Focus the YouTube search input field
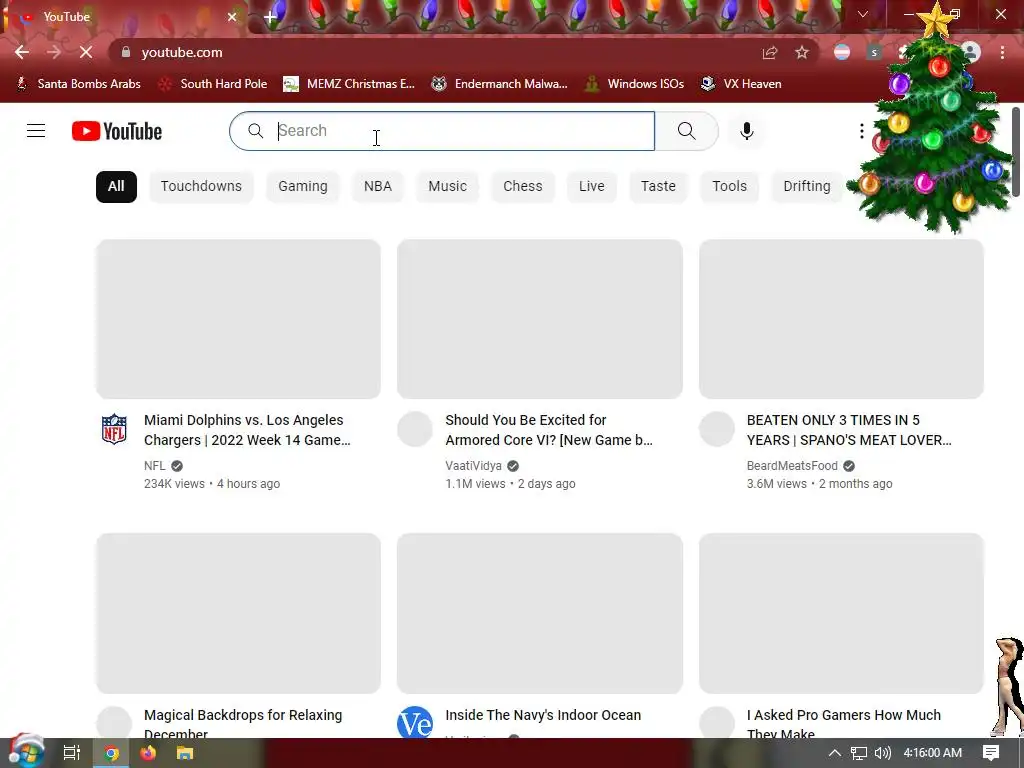1024x768 pixels. 442,131
